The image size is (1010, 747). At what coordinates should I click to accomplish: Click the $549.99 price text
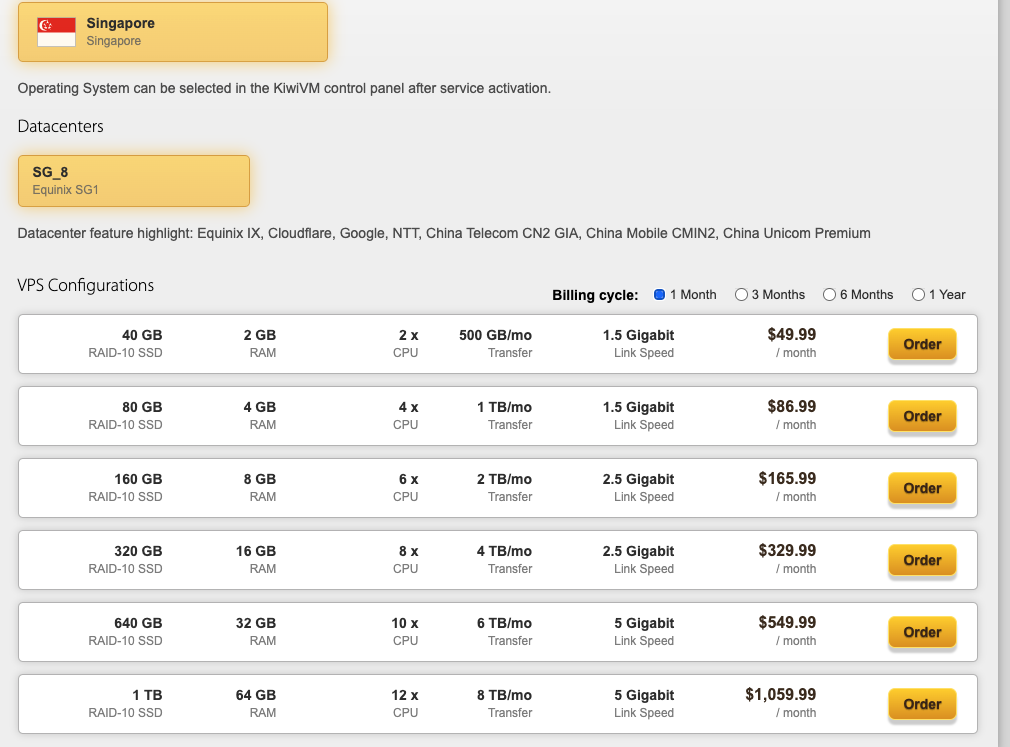coord(787,623)
